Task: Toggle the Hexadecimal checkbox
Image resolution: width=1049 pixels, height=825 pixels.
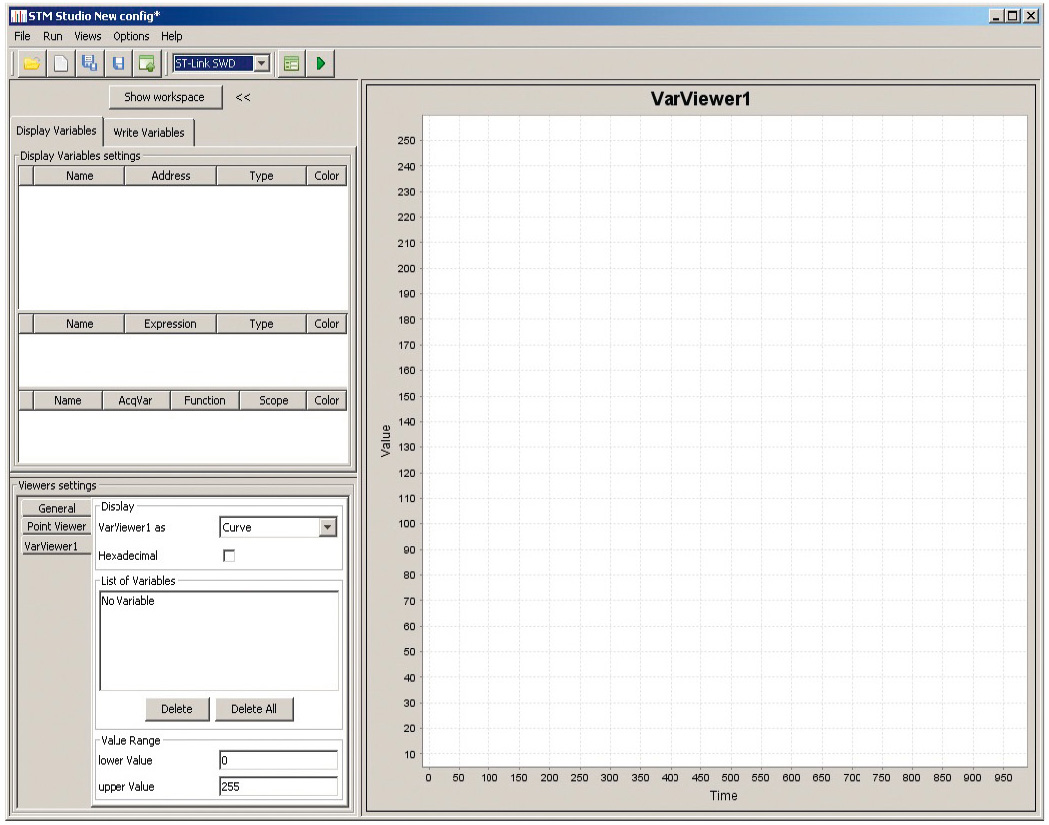Action: coord(229,555)
